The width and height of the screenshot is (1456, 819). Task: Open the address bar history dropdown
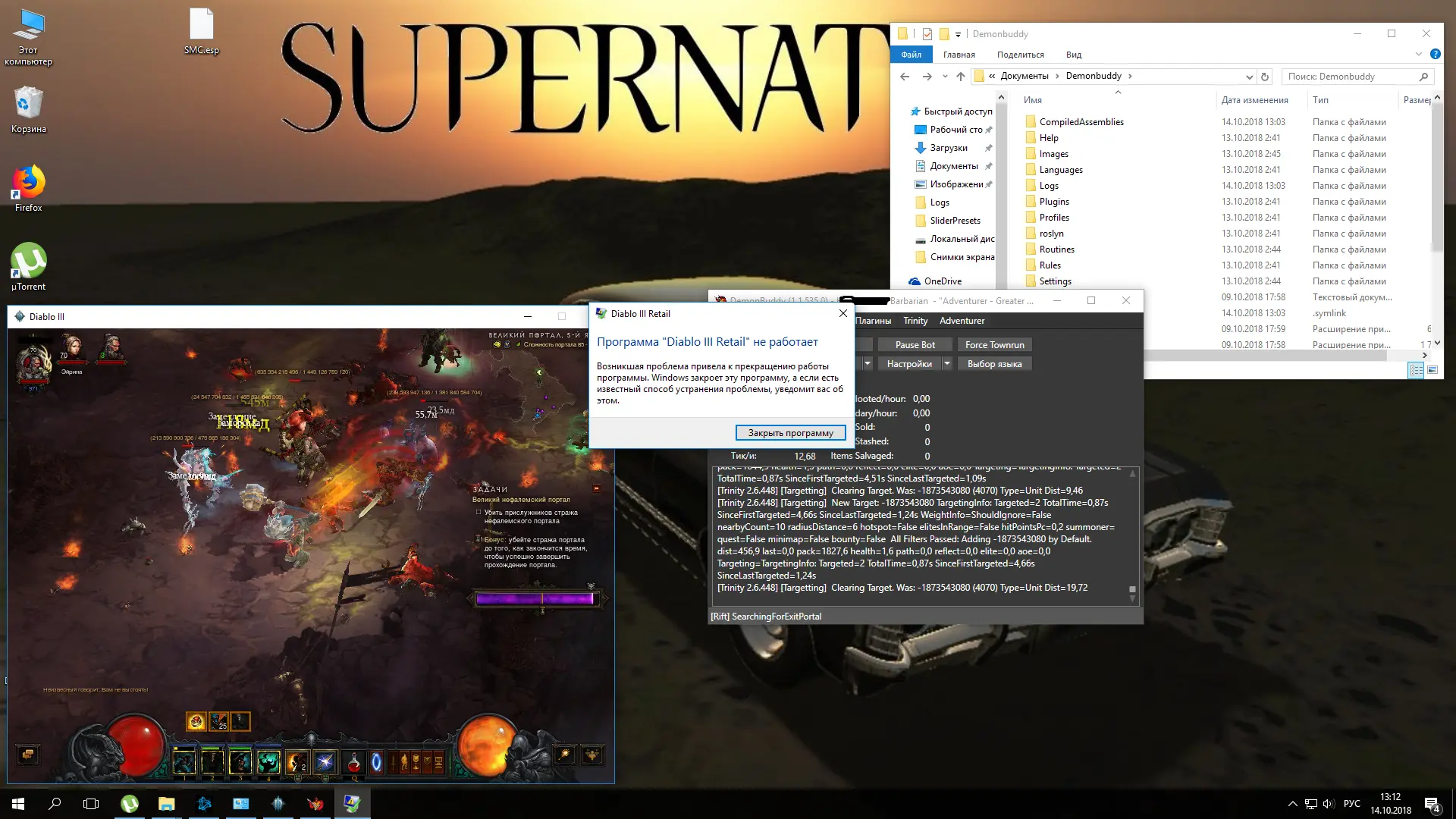tap(1249, 77)
